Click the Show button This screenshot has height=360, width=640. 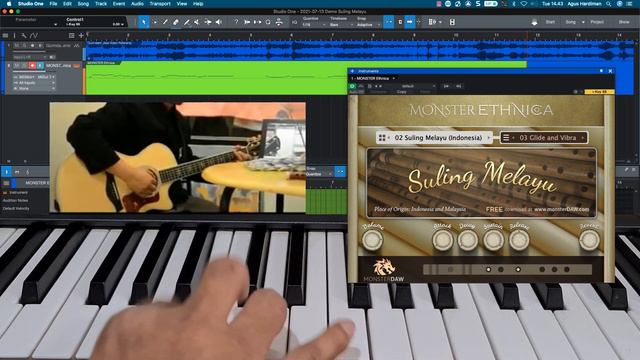(x=624, y=22)
